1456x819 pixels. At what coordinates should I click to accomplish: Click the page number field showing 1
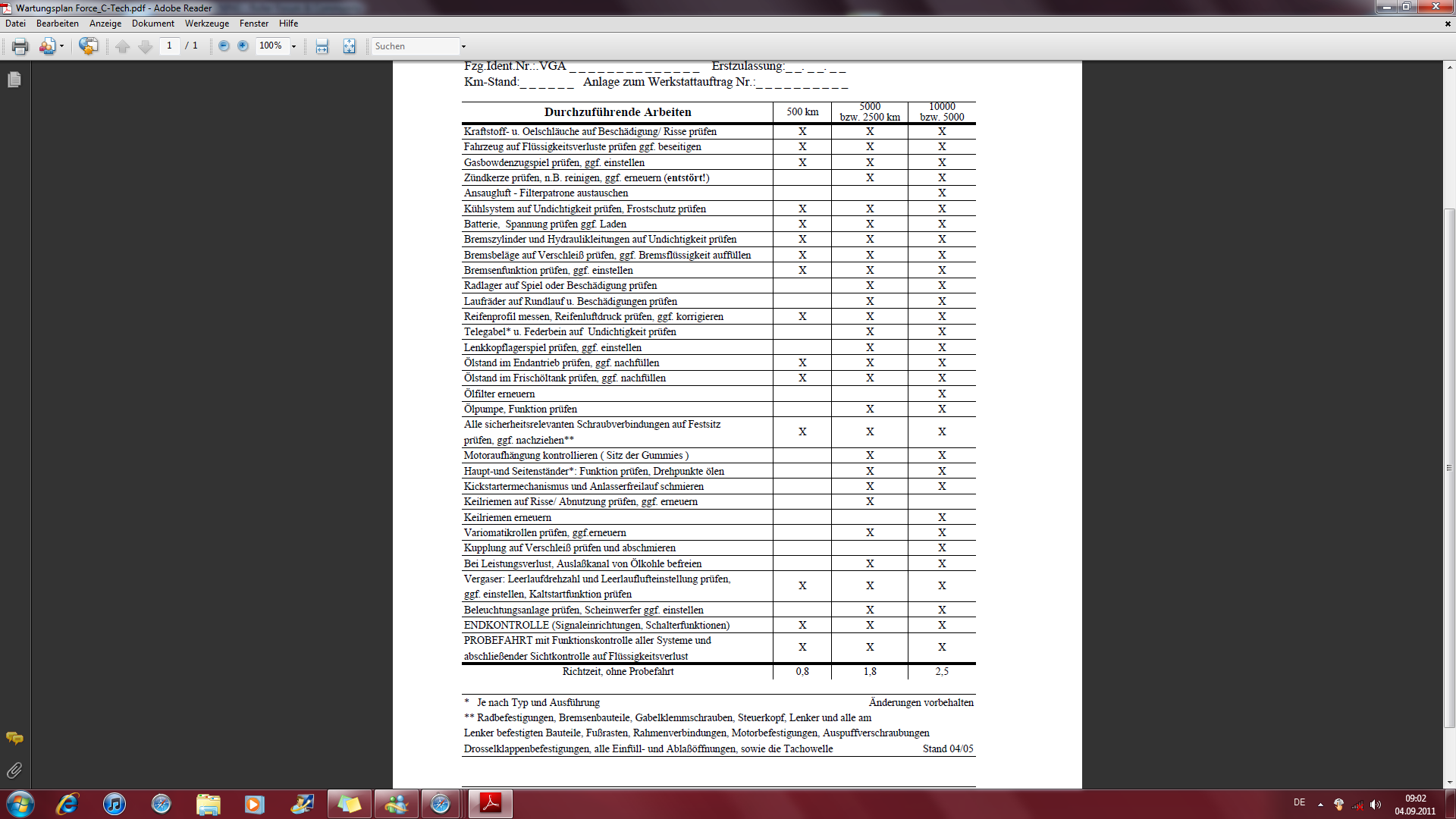tap(169, 45)
